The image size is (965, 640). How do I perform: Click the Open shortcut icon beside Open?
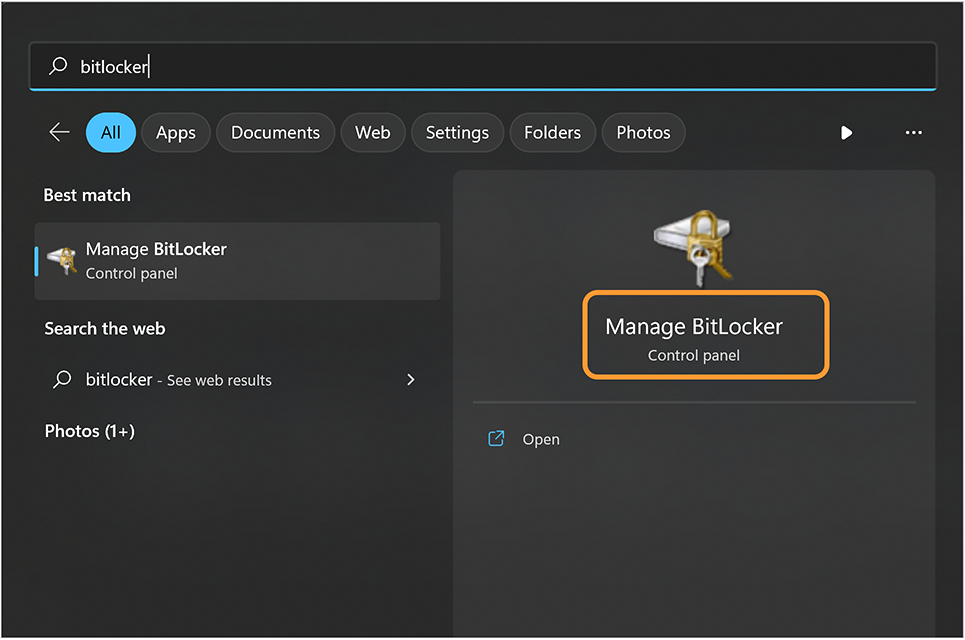coord(496,438)
